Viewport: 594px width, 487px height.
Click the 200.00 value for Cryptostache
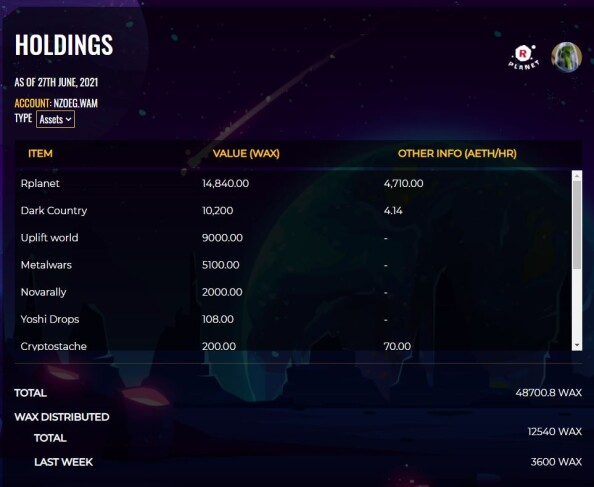click(x=219, y=346)
